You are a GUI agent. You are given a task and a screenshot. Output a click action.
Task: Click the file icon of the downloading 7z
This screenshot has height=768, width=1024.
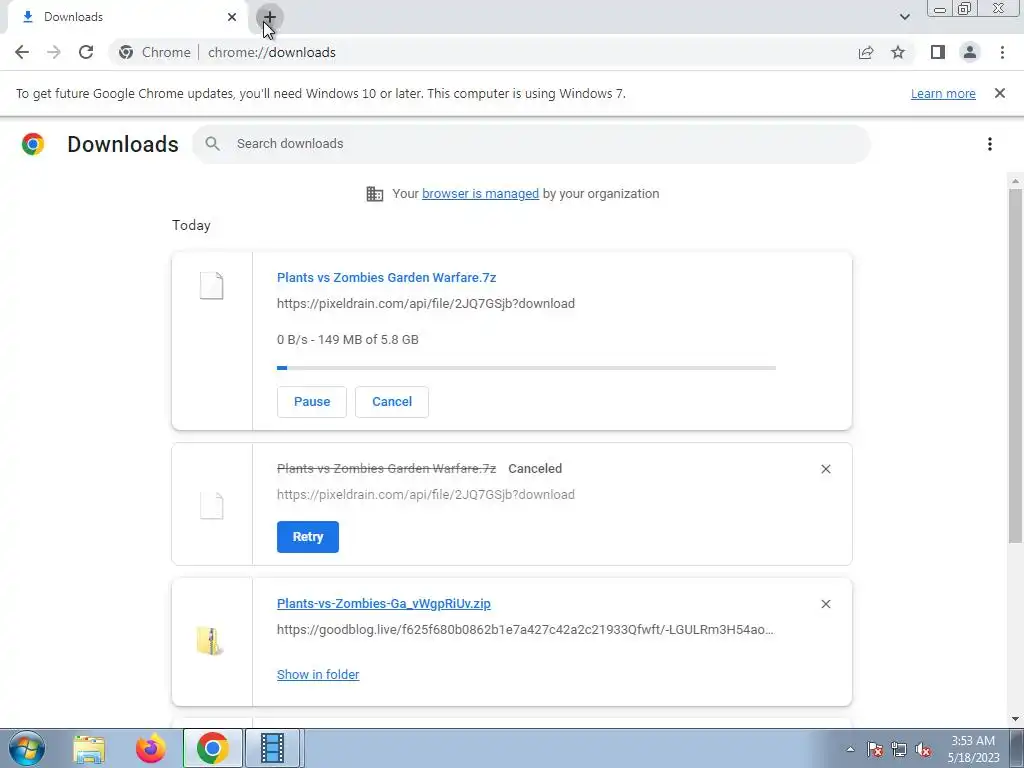click(x=212, y=286)
